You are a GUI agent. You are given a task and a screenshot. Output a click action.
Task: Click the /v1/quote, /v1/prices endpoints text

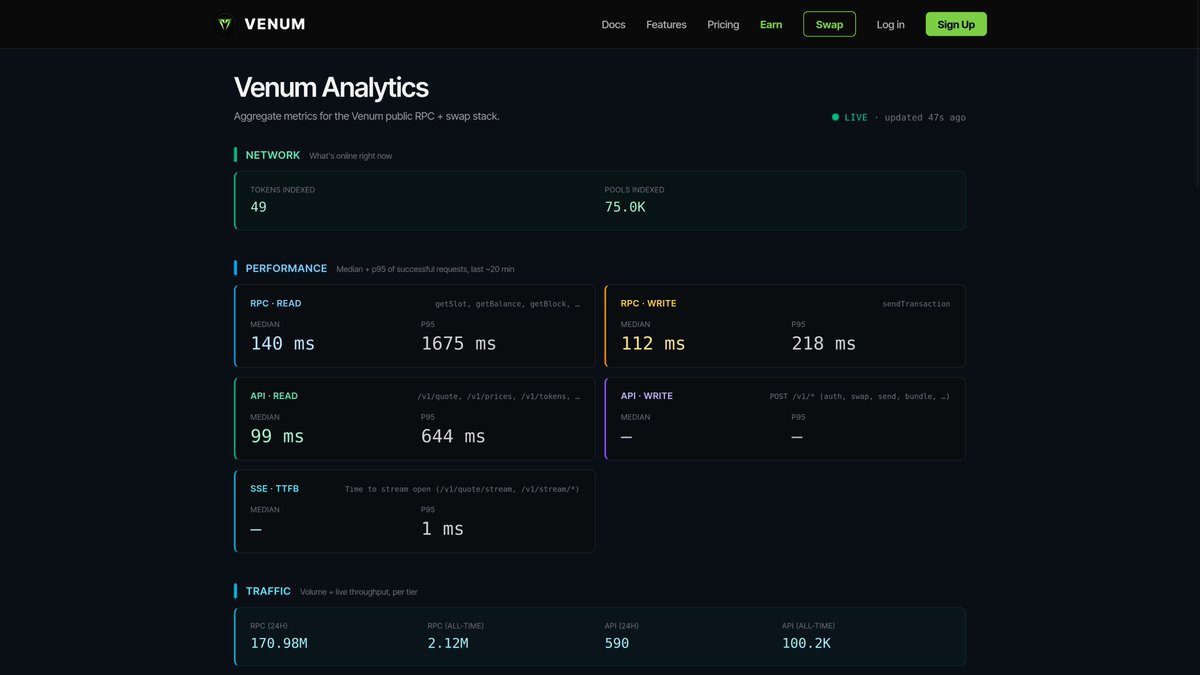pyautogui.click(x=498, y=397)
